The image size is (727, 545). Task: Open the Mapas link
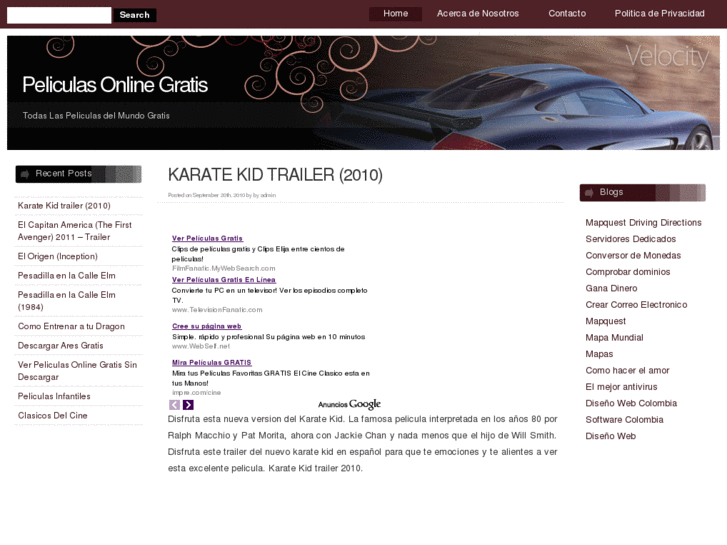pyautogui.click(x=599, y=354)
